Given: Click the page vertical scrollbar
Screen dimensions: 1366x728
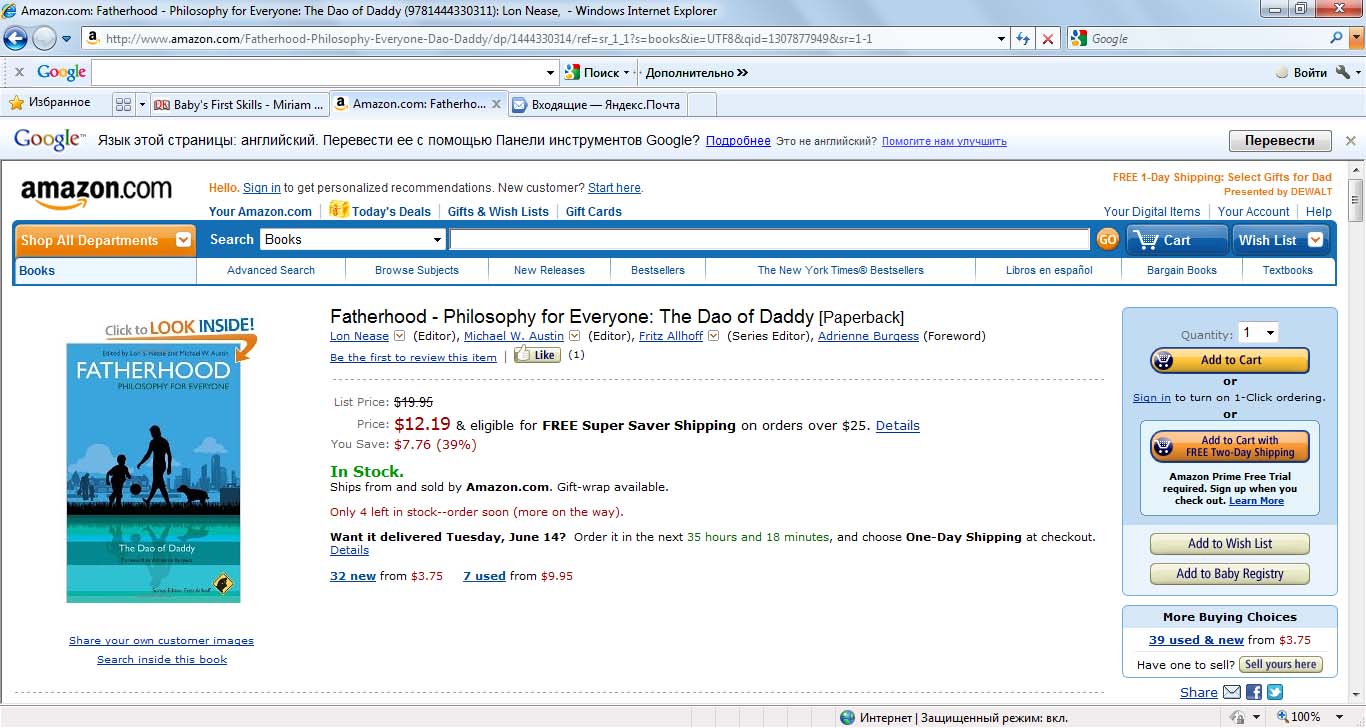Looking at the screenshot, I should click(x=1356, y=433).
